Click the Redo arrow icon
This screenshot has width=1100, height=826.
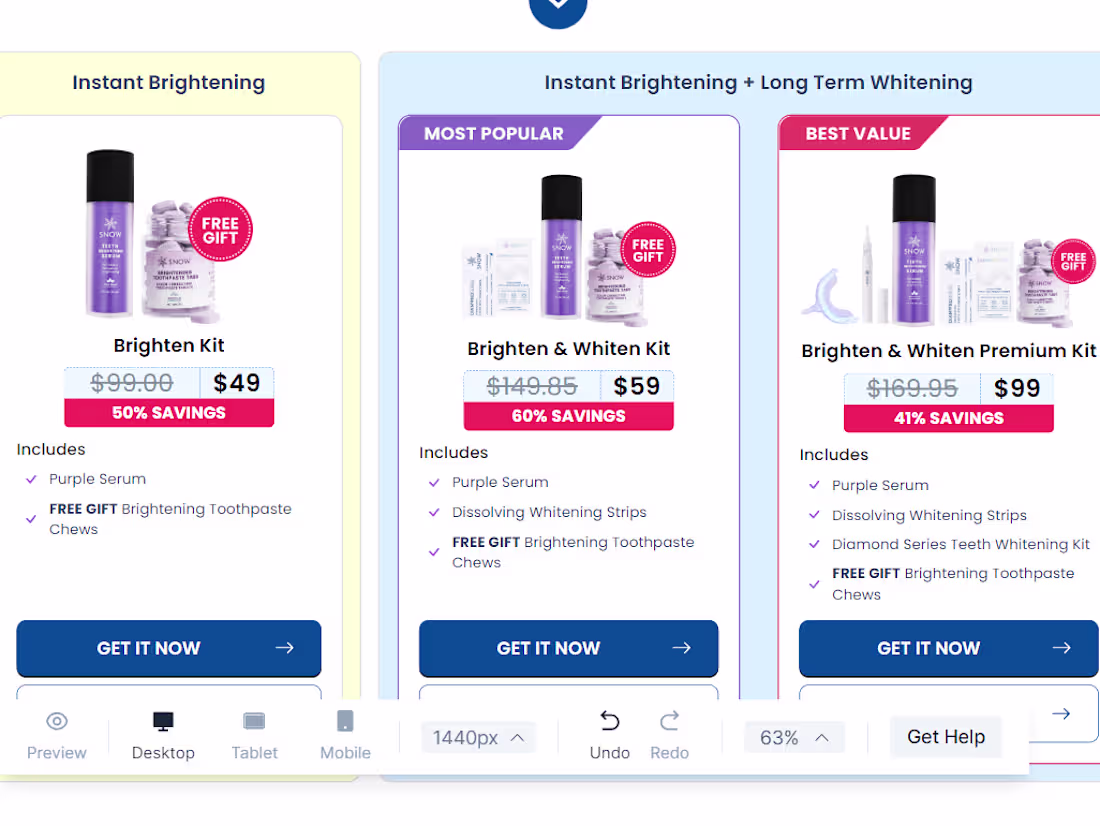669,721
